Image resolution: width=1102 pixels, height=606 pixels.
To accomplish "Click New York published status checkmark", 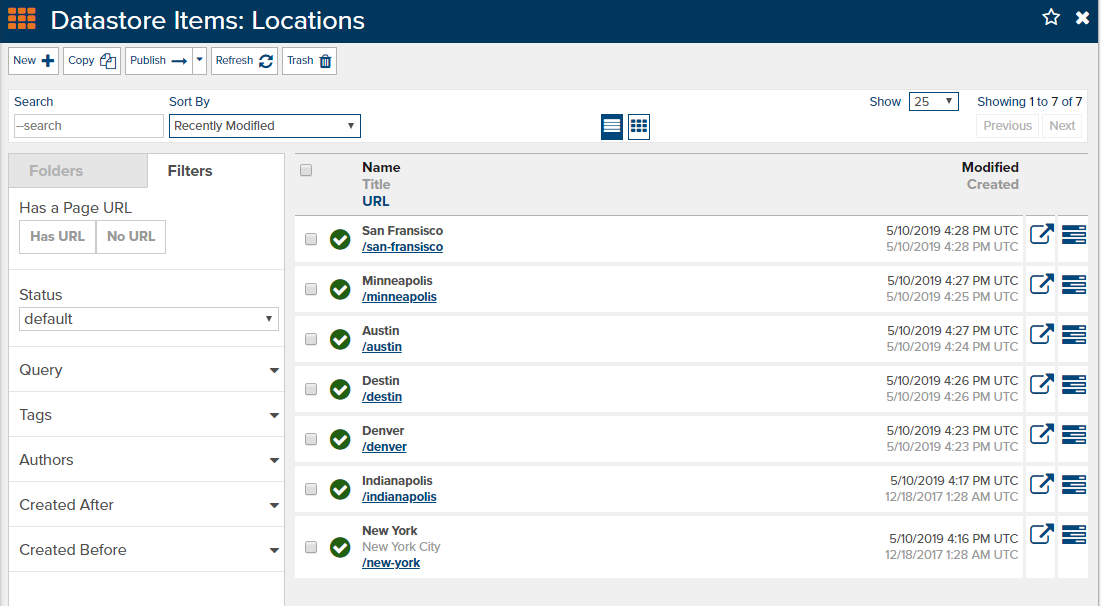I will pyautogui.click(x=340, y=547).
